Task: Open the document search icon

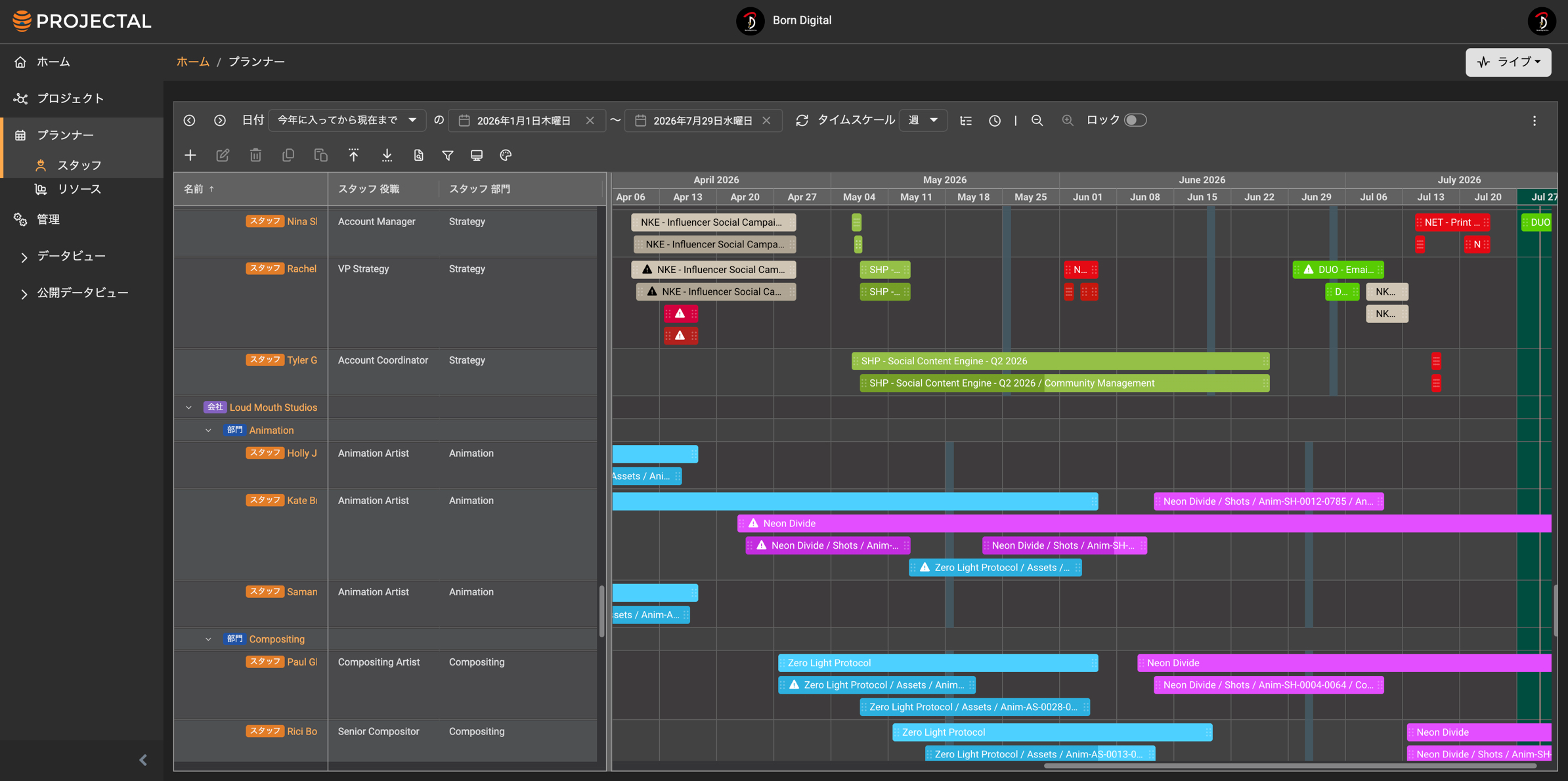Action: (x=418, y=155)
